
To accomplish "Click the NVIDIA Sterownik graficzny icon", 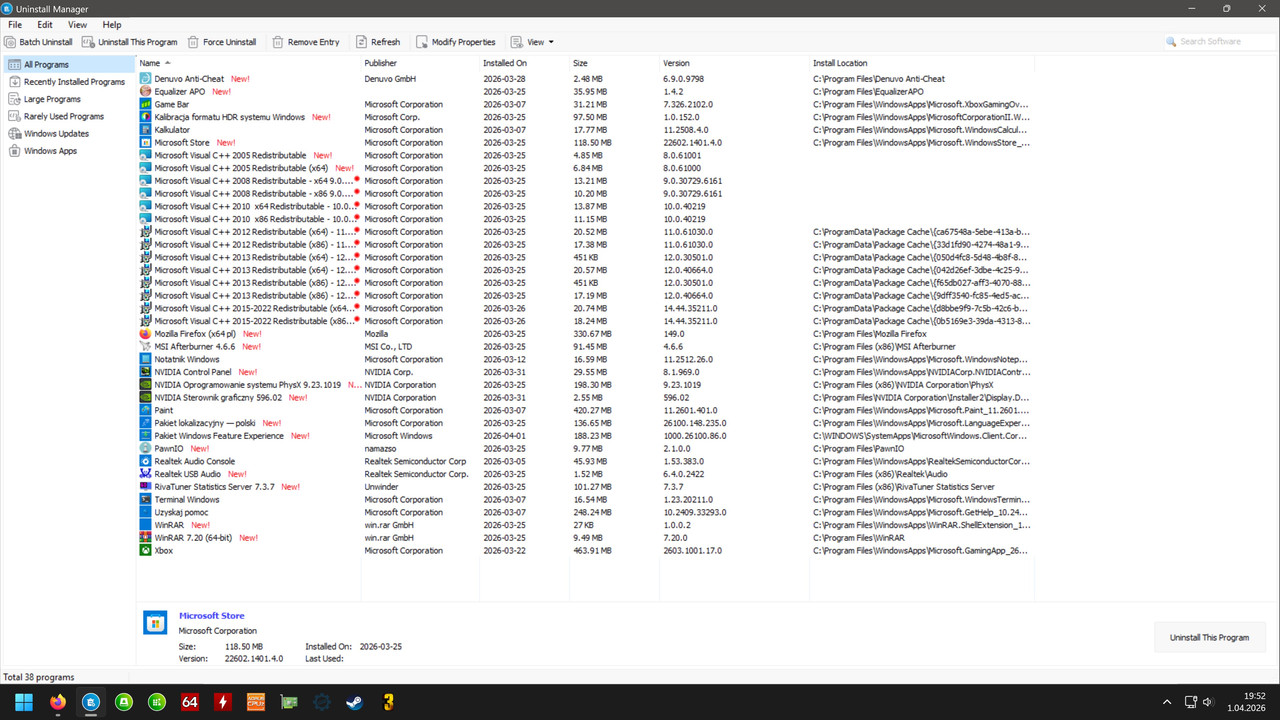I will coord(146,397).
